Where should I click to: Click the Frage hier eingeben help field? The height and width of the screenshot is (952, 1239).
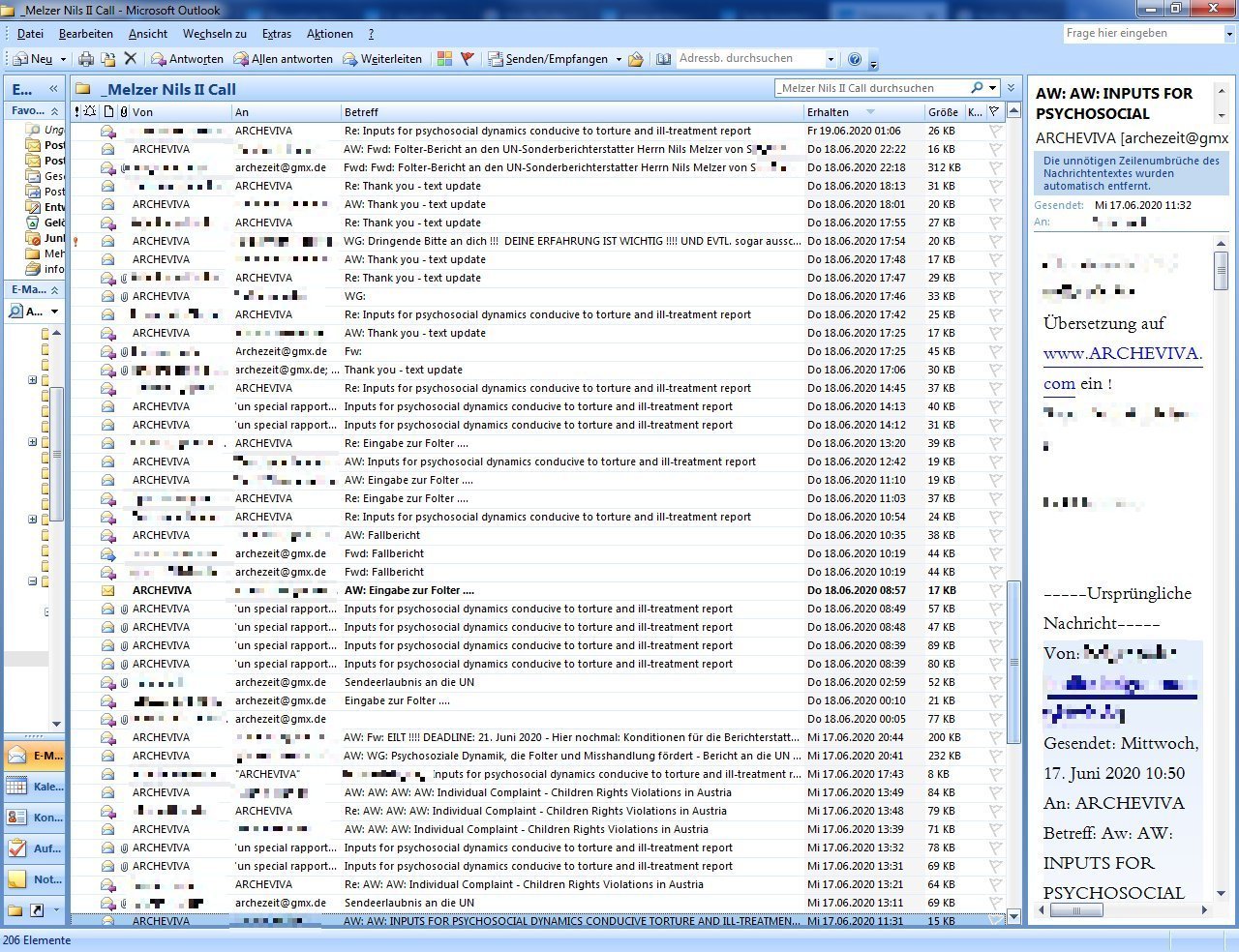click(1143, 34)
